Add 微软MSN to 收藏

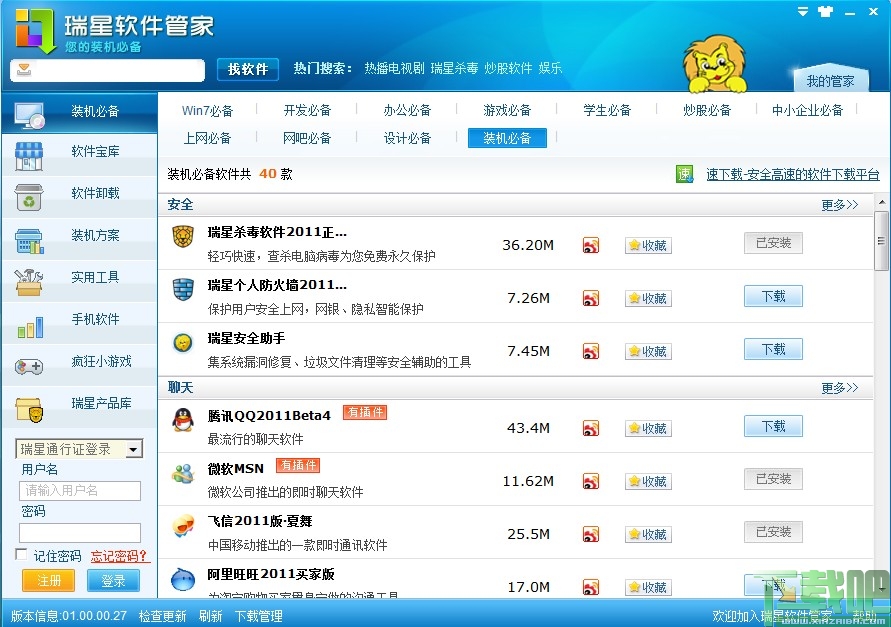tap(648, 481)
